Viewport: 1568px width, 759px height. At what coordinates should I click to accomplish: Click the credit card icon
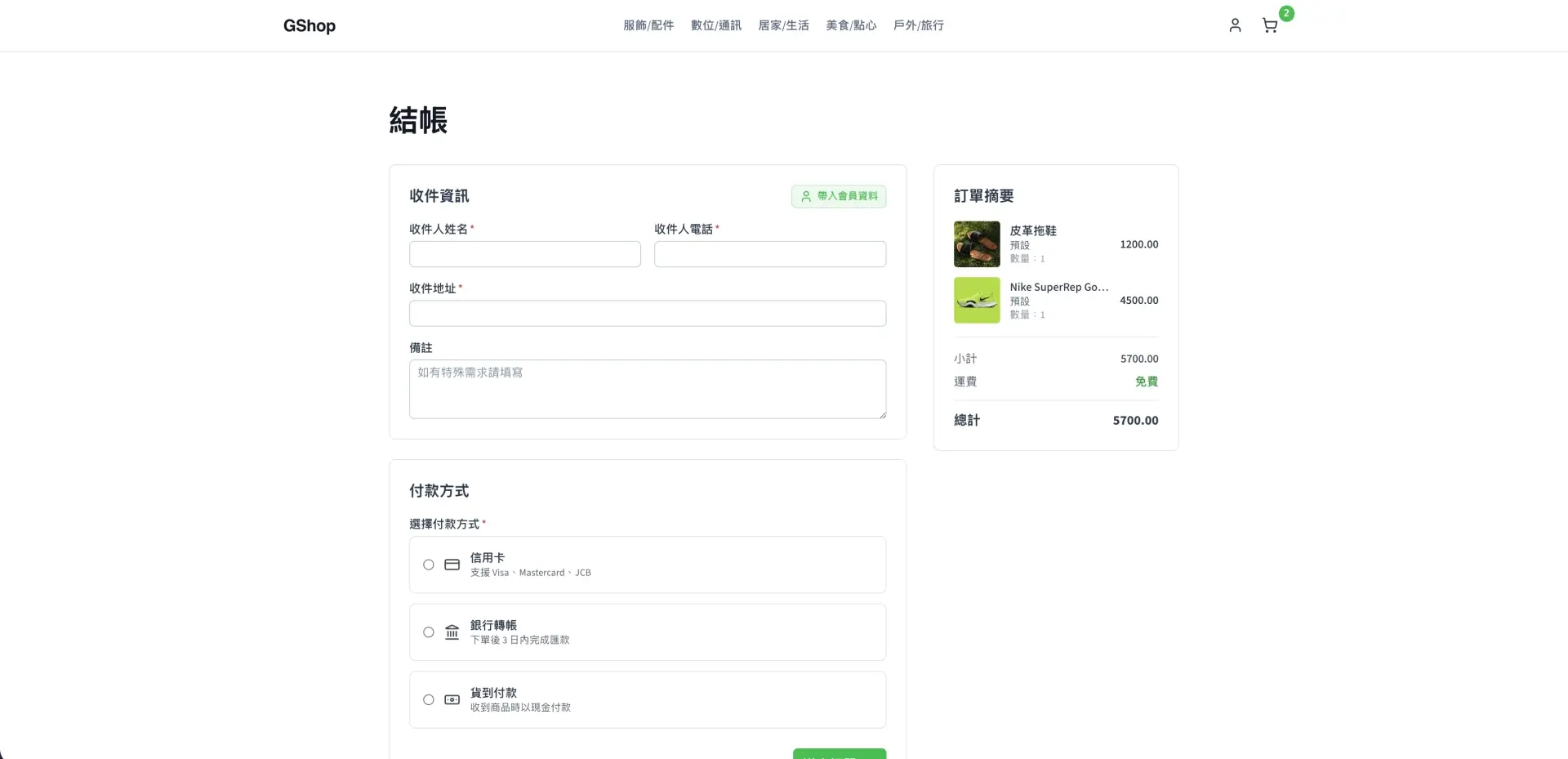(452, 565)
